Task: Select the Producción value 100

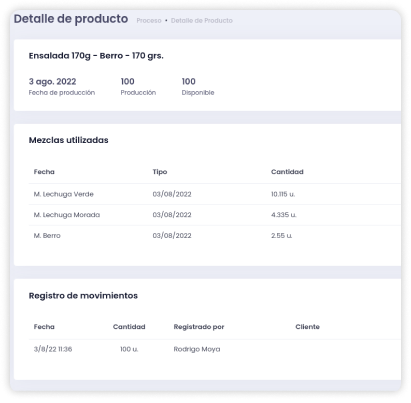Action: pos(127,82)
